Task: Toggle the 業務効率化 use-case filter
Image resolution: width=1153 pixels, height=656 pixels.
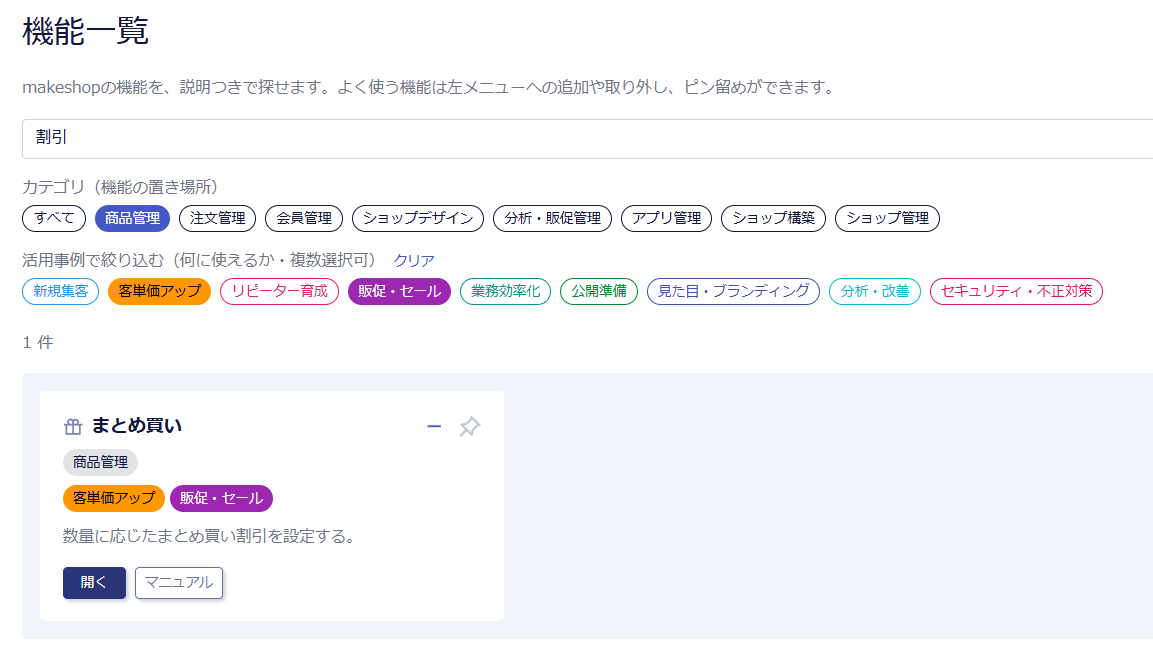Action: [505, 291]
